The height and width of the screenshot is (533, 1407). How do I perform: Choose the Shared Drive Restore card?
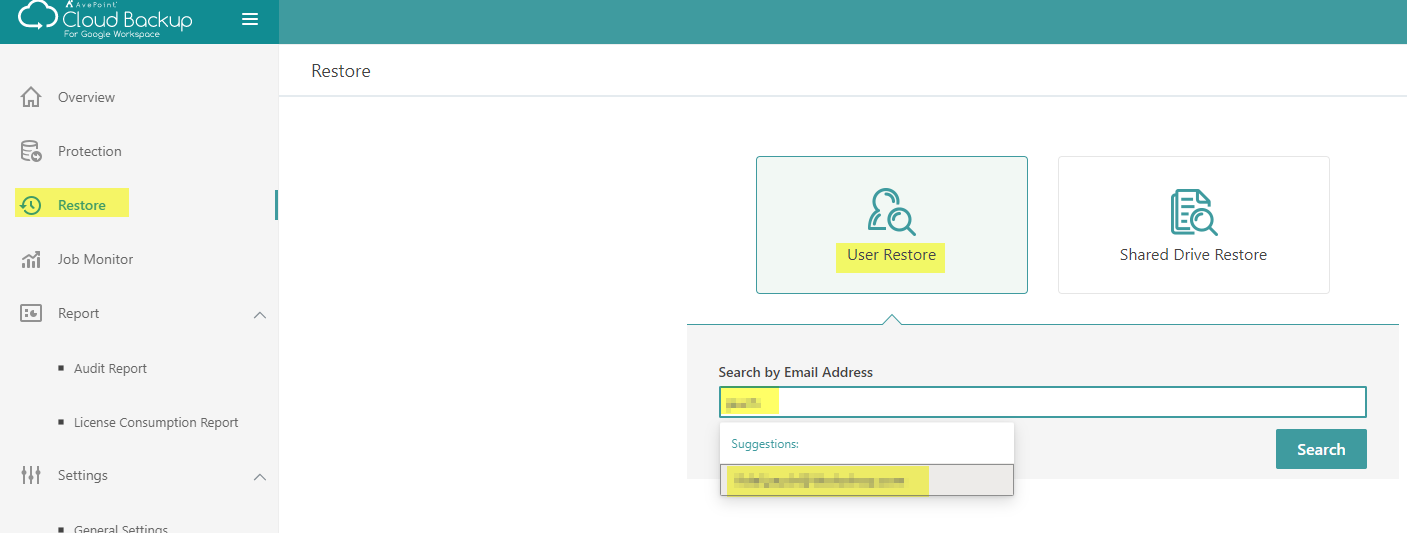(x=1193, y=225)
